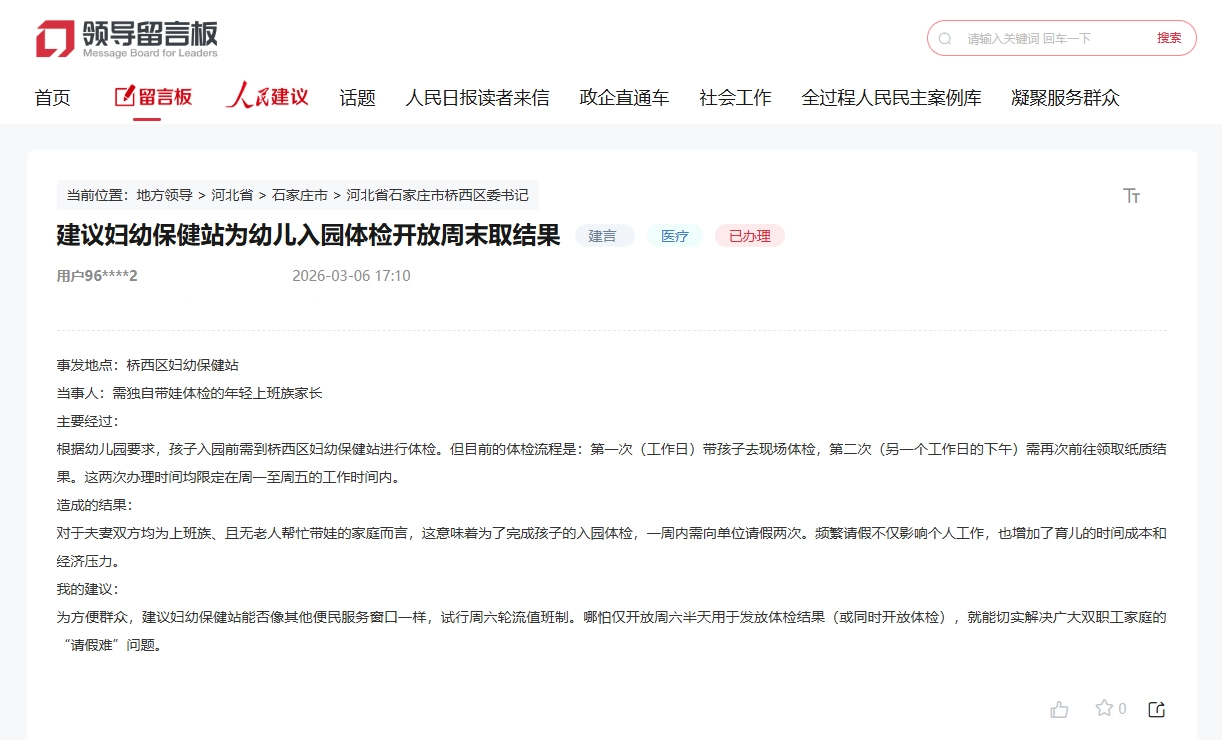Open the 社会工作 menu item

[x=735, y=98]
